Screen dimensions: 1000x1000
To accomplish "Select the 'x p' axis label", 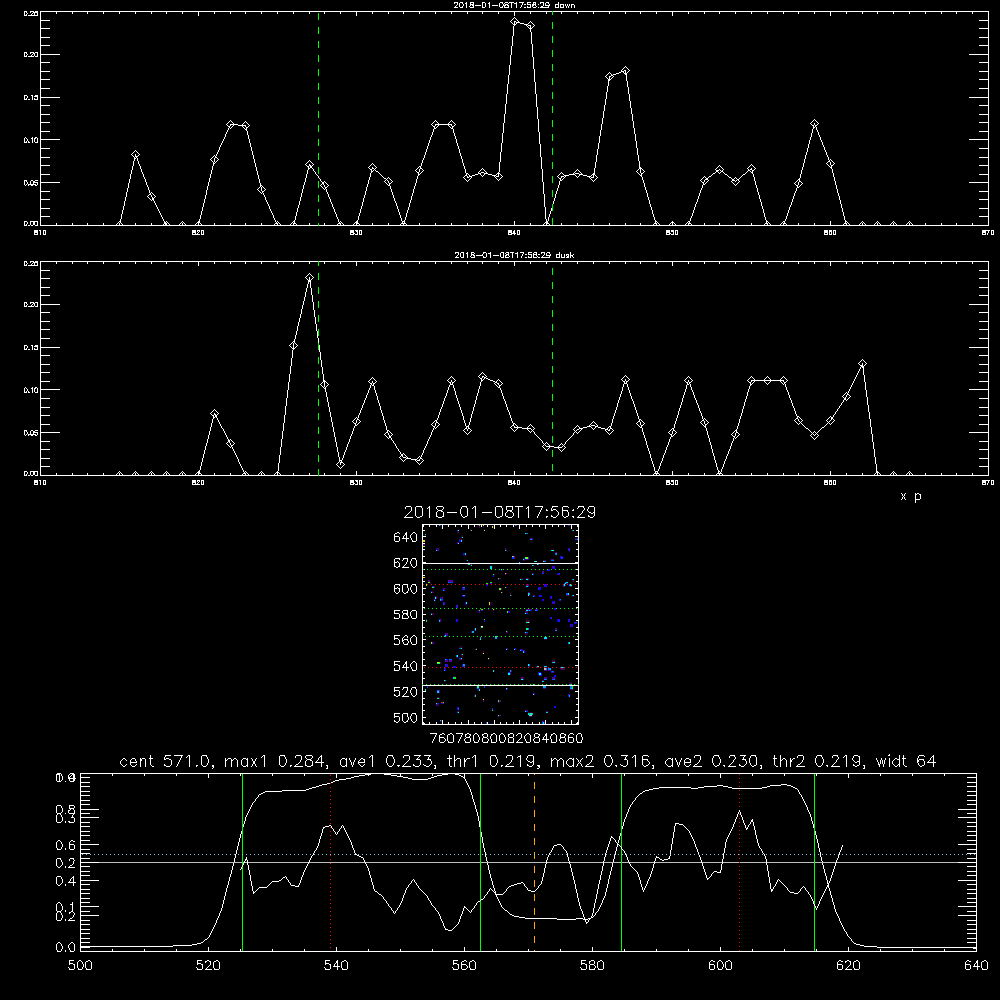I will (911, 496).
